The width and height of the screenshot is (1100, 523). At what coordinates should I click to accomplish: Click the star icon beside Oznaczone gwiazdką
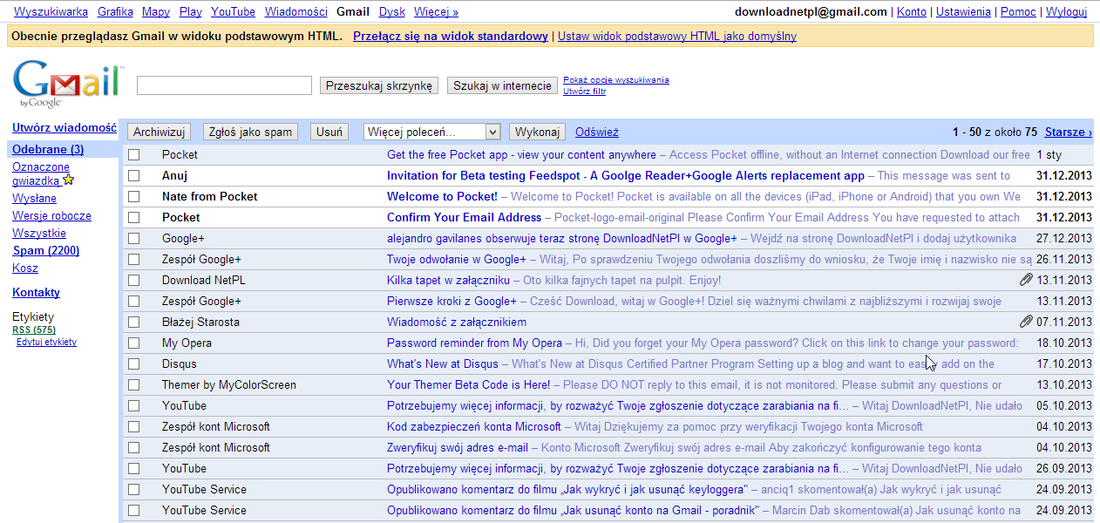point(69,181)
